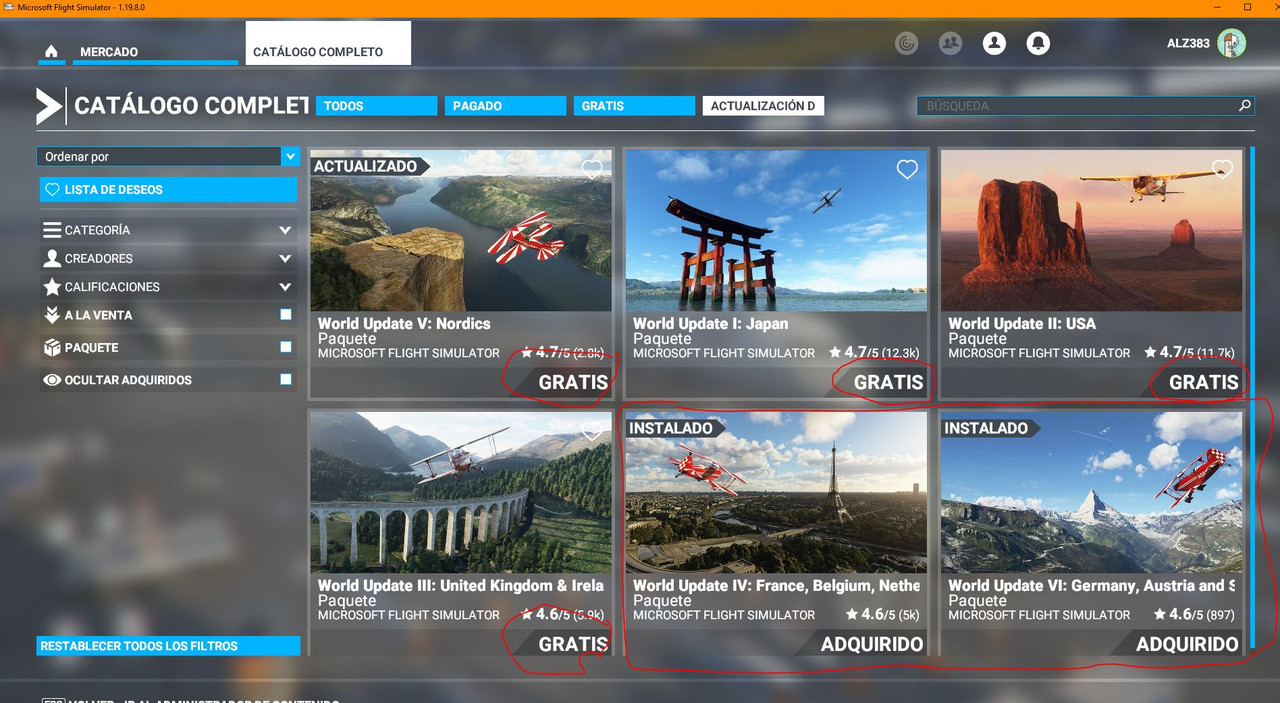Viewport: 1280px width, 703px height.
Task: Click the A la venta sale icon
Action: pyautogui.click(x=52, y=315)
